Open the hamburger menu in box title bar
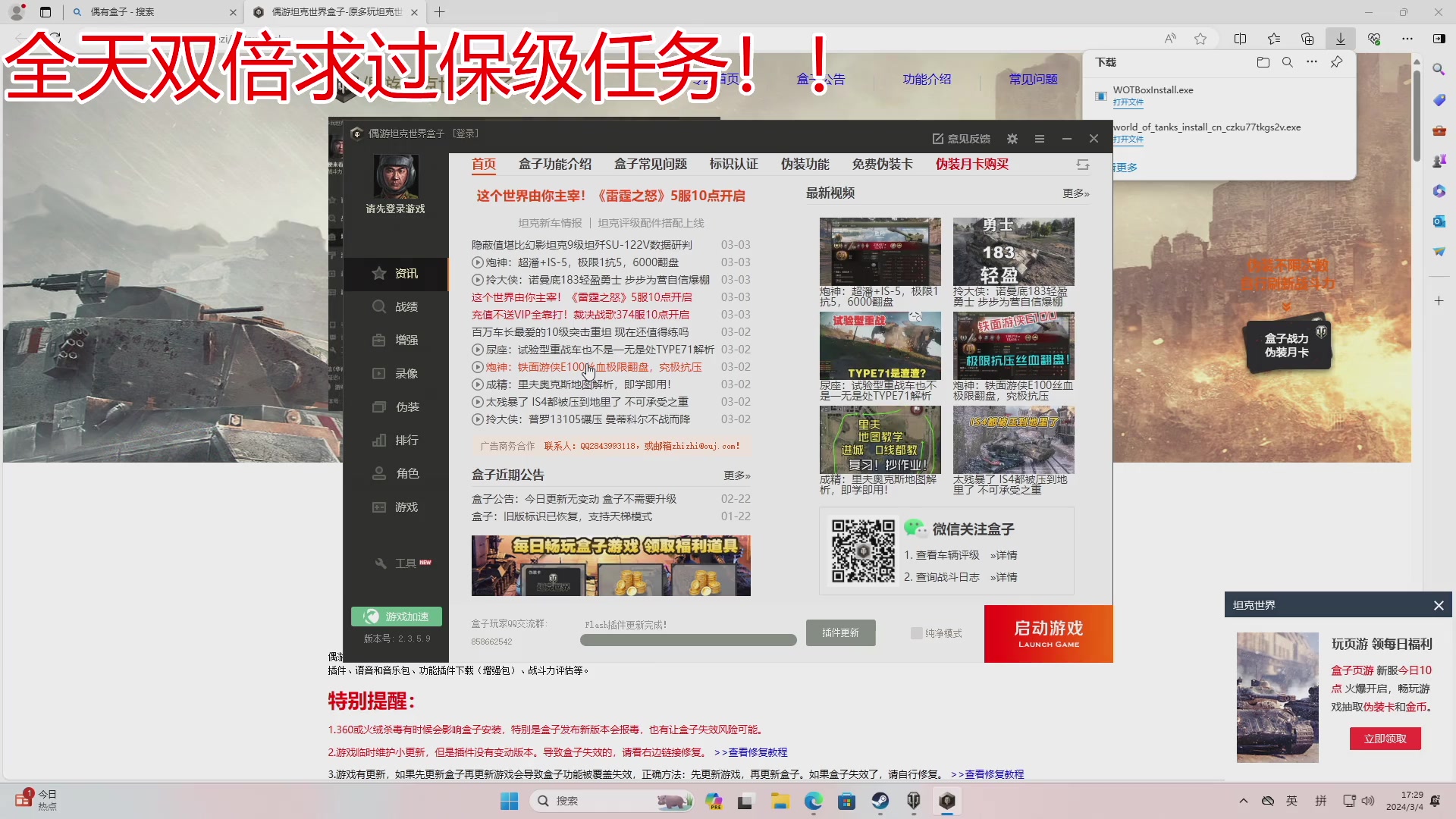This screenshot has height=819, width=1456. coord(1040,139)
